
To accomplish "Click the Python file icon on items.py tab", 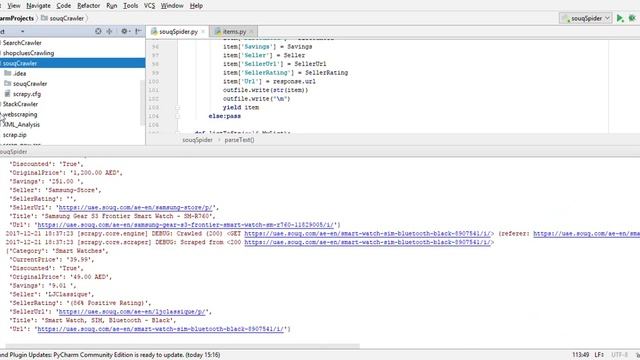I will coord(218,31).
